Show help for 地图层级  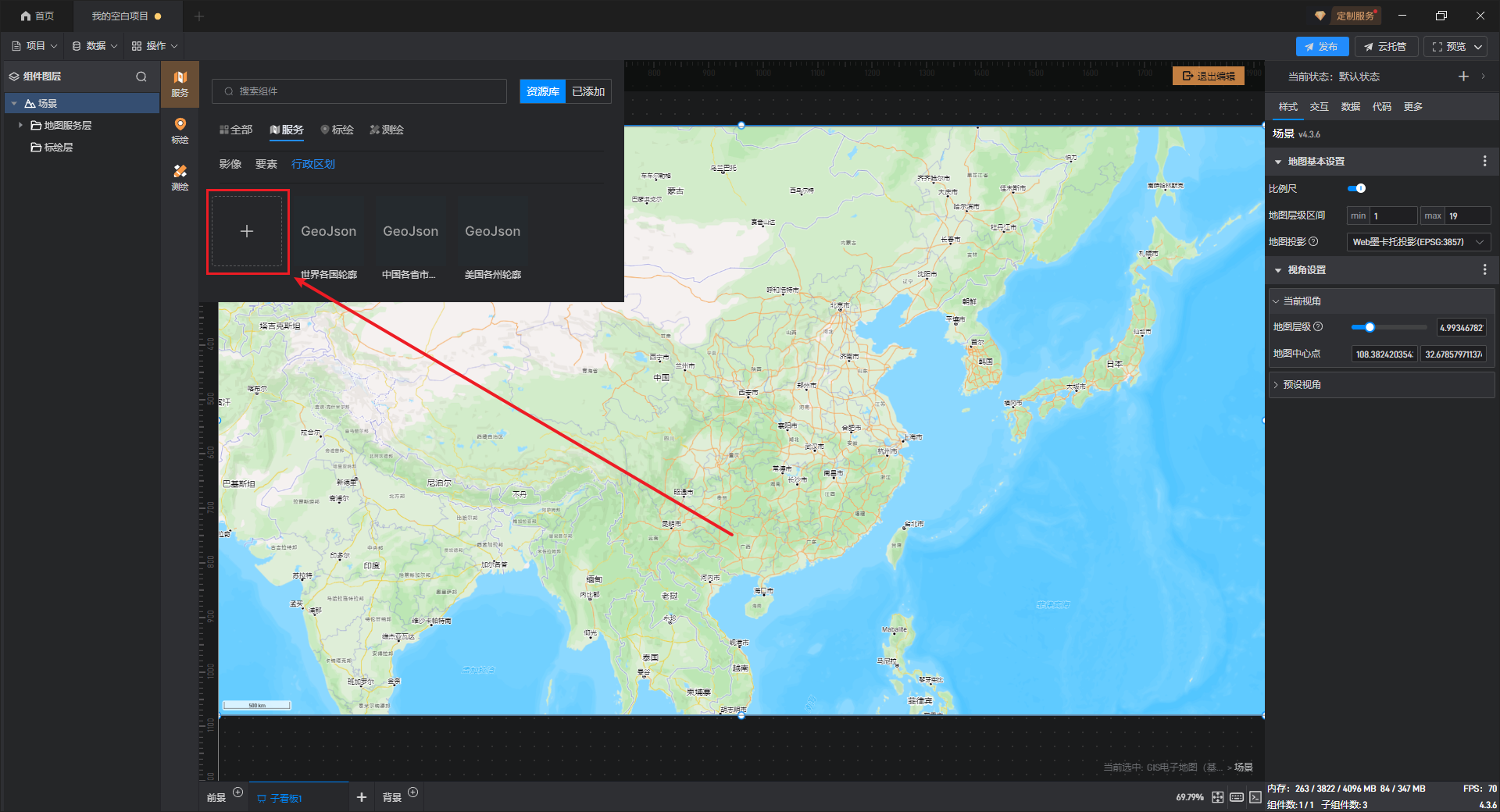click(x=1318, y=327)
